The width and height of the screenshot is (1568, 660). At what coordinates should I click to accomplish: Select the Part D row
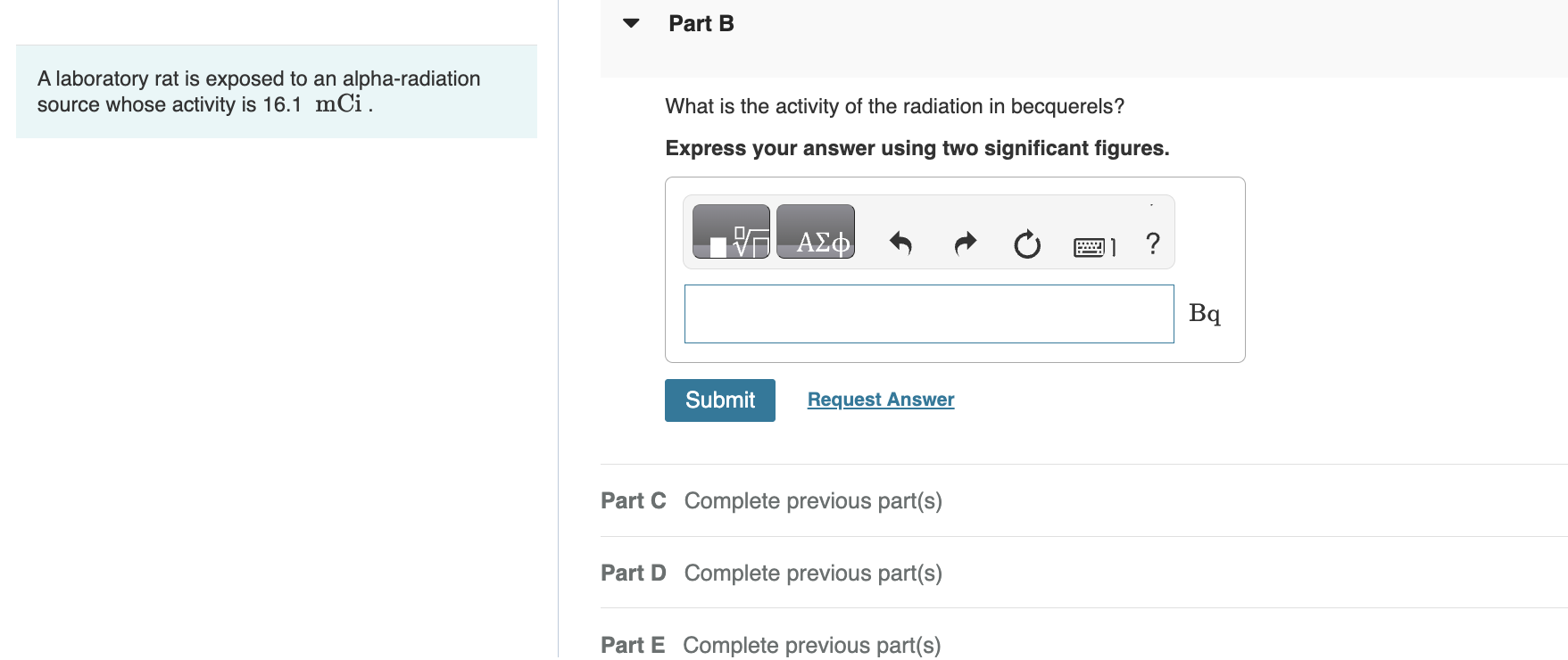pyautogui.click(x=1083, y=573)
